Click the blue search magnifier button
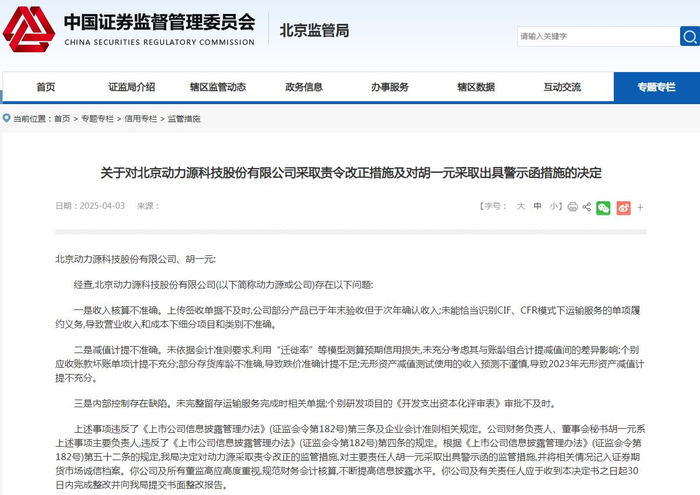The height and width of the screenshot is (495, 700). click(690, 36)
